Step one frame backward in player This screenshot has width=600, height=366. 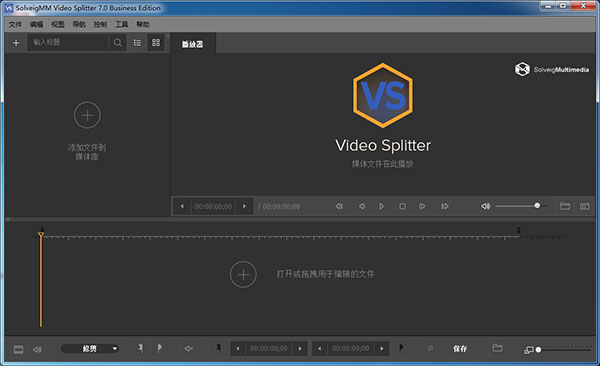click(362, 206)
